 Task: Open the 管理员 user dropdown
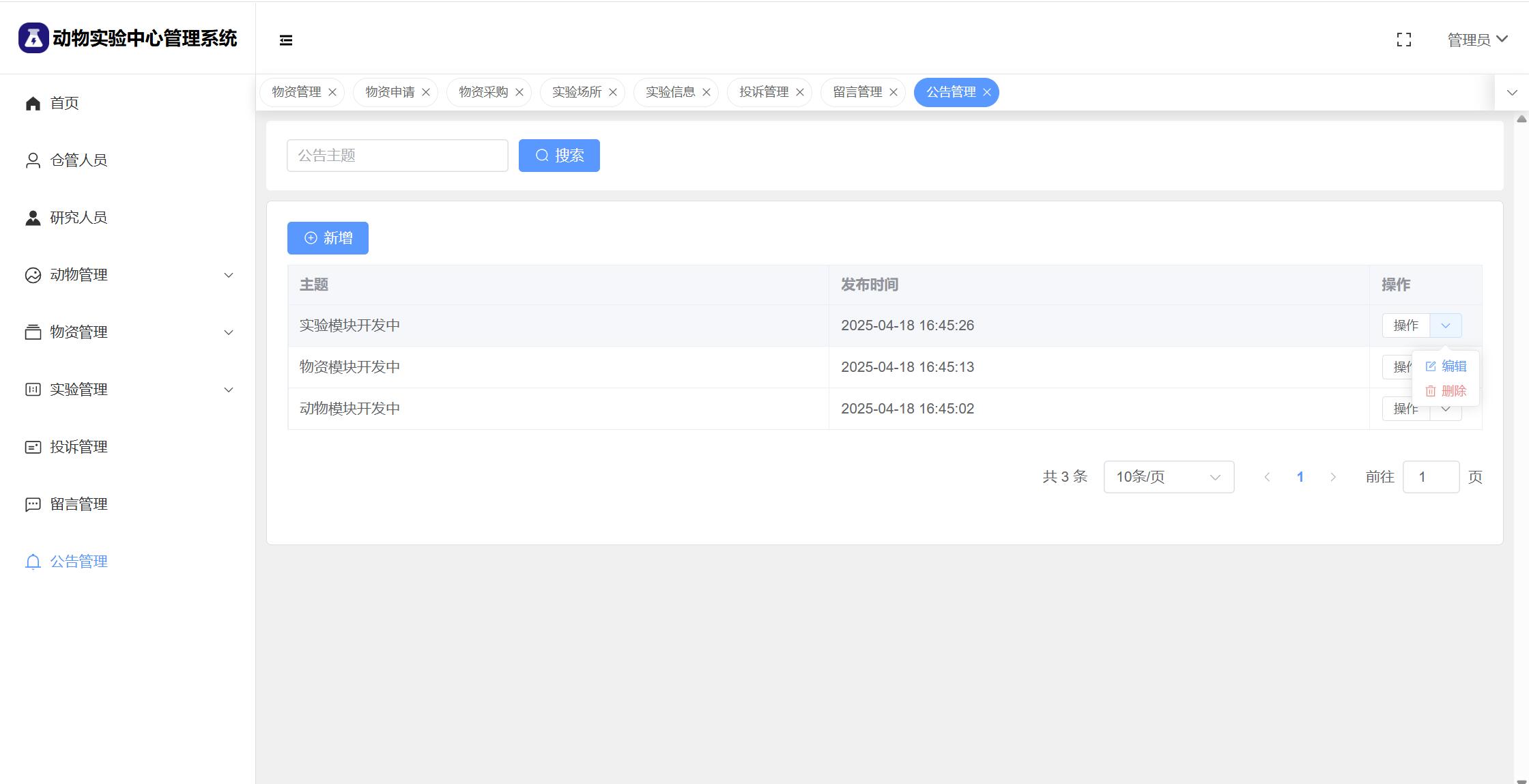tap(1477, 40)
